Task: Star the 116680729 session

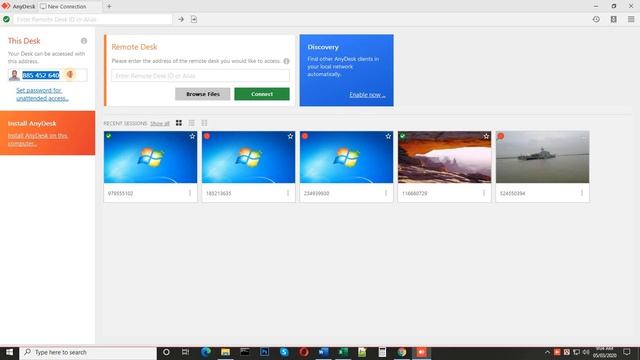Action: pyautogui.click(x=486, y=136)
